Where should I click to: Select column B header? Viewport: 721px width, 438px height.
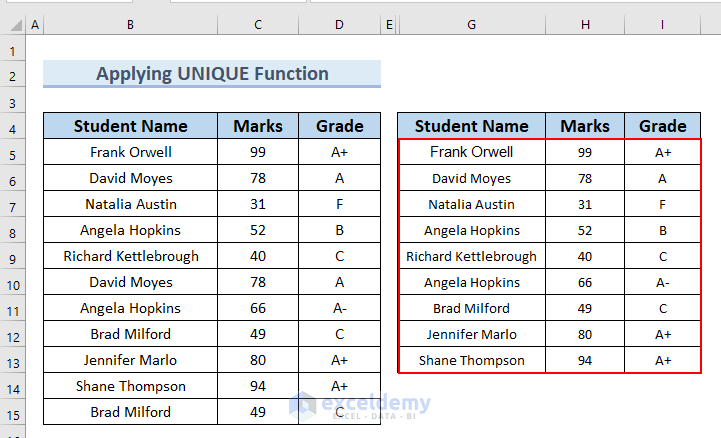click(x=130, y=23)
